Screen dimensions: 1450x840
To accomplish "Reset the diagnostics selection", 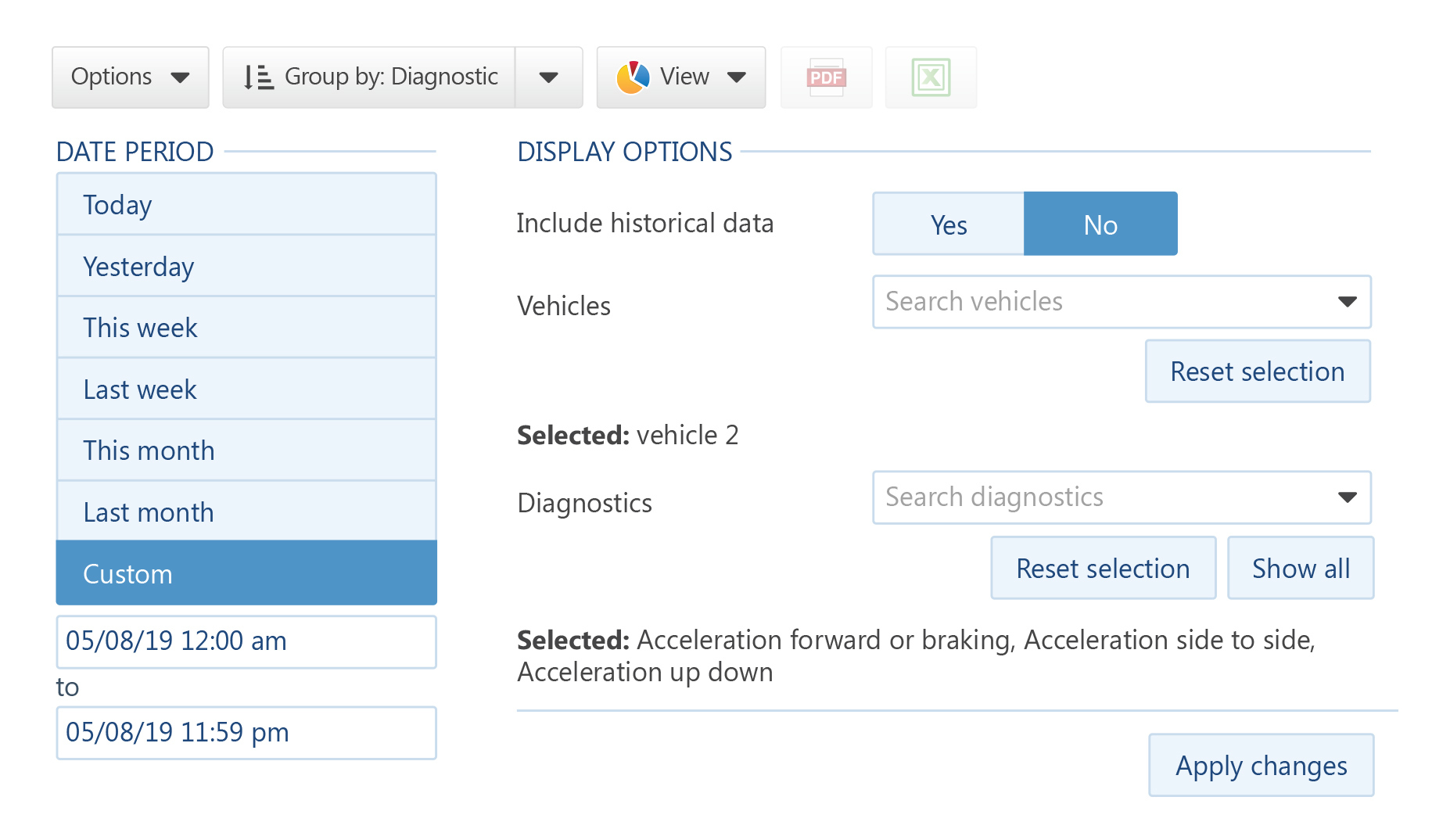I will [x=1103, y=568].
